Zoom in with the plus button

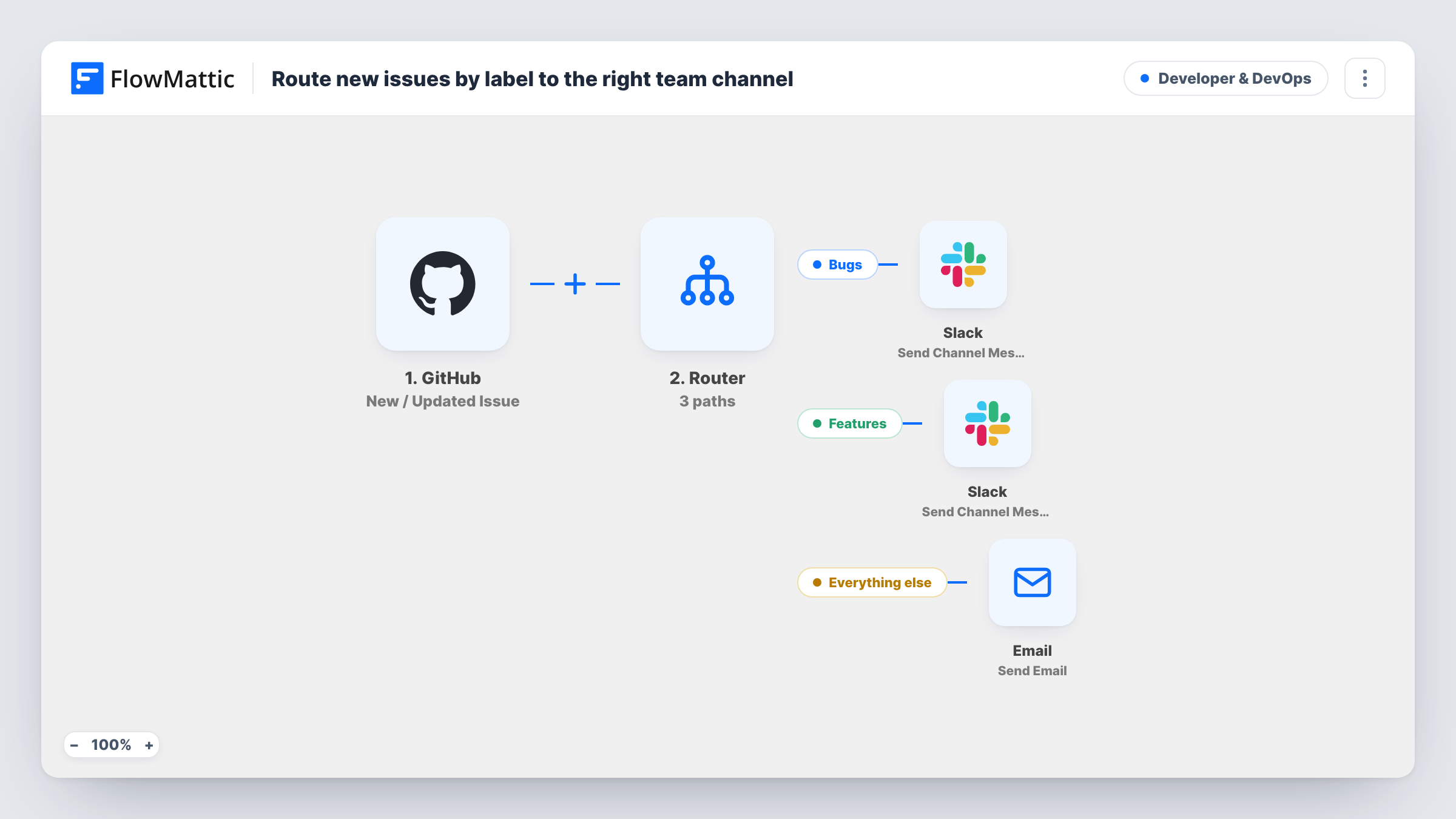point(149,745)
